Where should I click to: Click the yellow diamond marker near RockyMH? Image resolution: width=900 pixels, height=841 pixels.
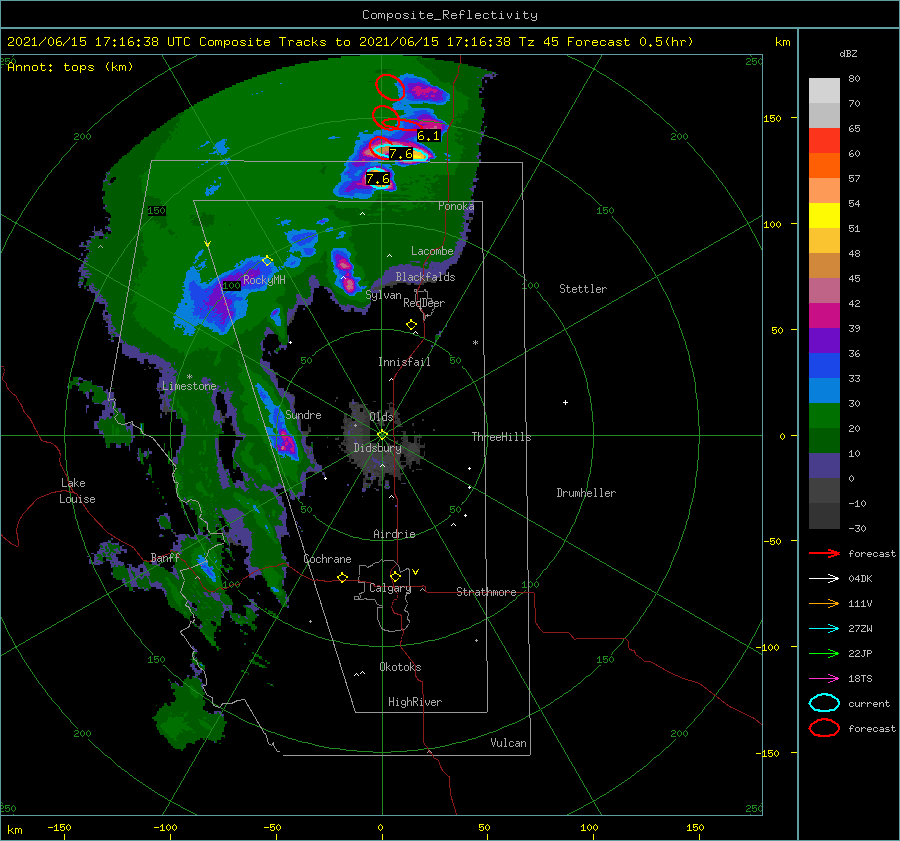click(267, 261)
